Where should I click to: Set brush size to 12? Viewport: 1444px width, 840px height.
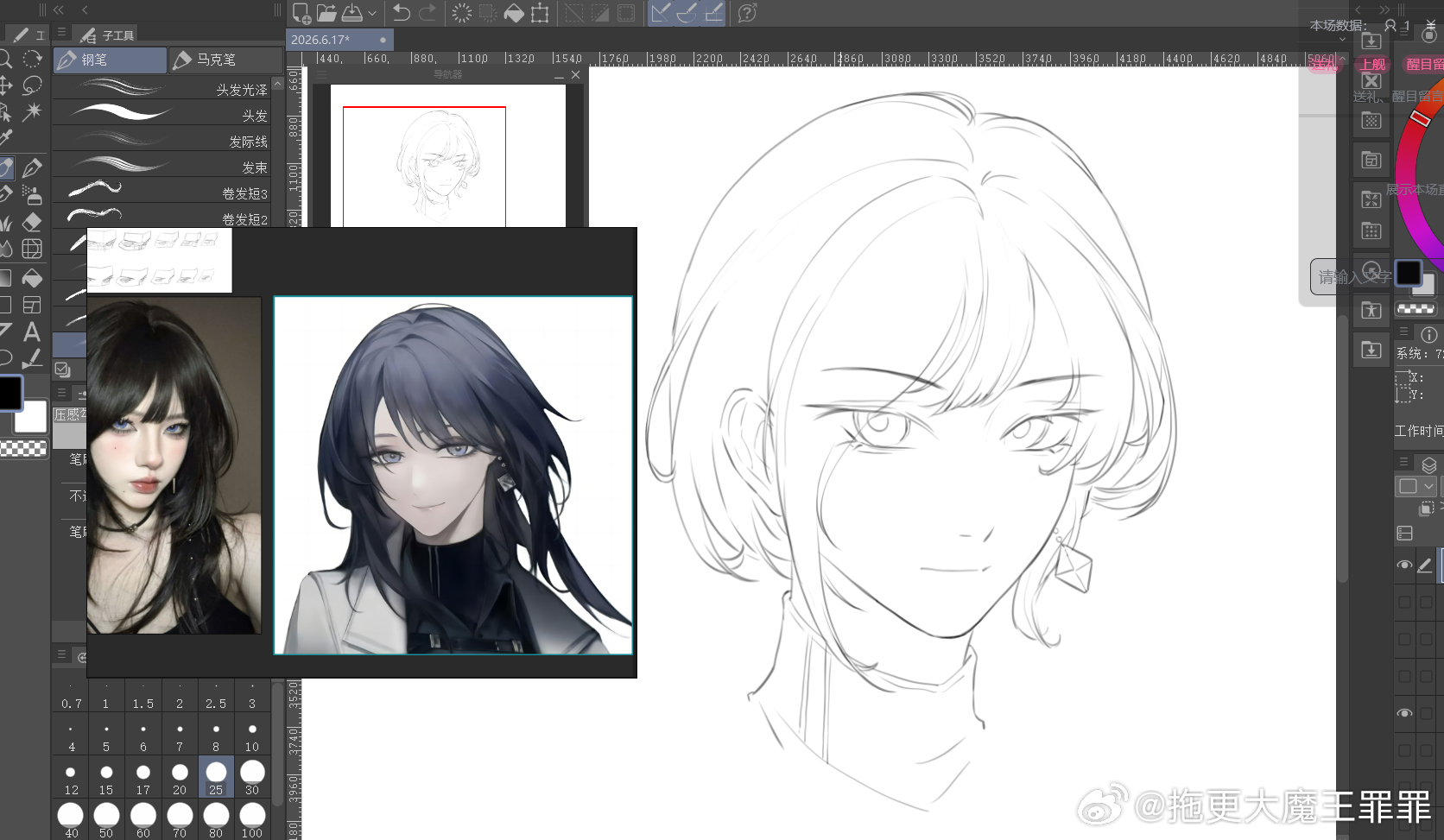[71, 778]
